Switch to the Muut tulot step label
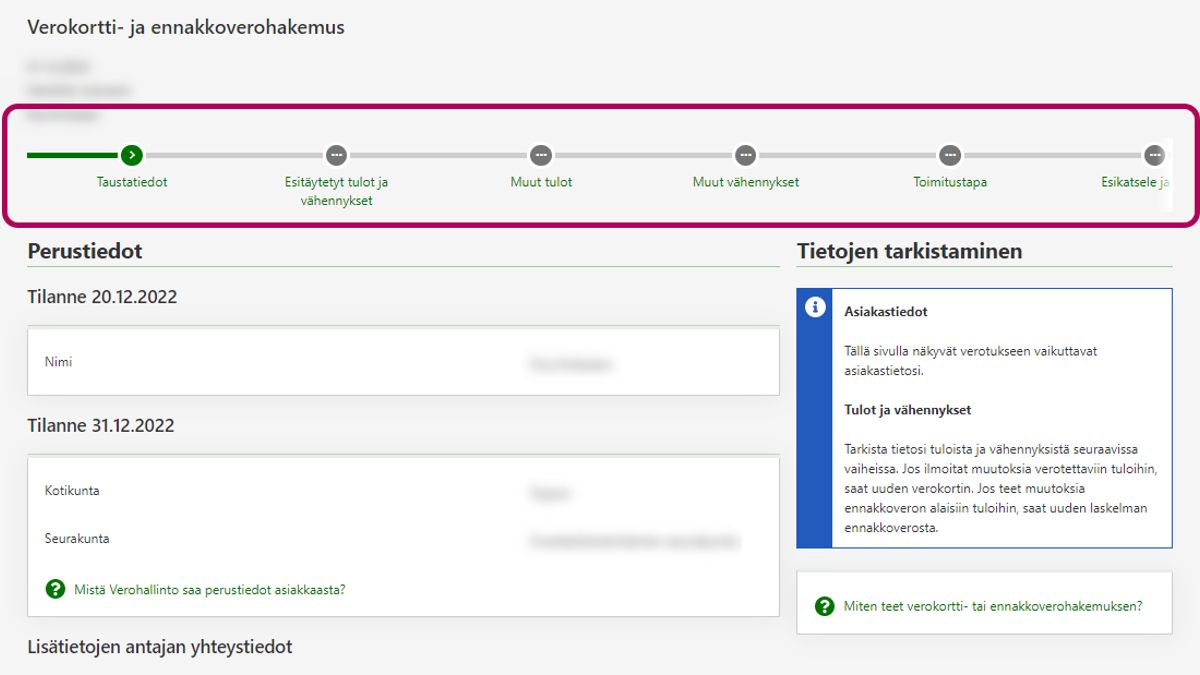 tap(541, 182)
